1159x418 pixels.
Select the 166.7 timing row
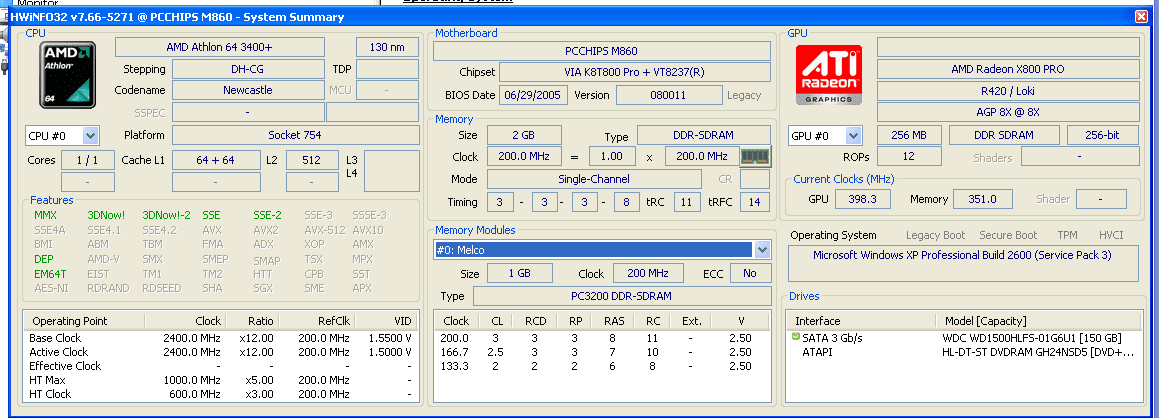click(602, 352)
